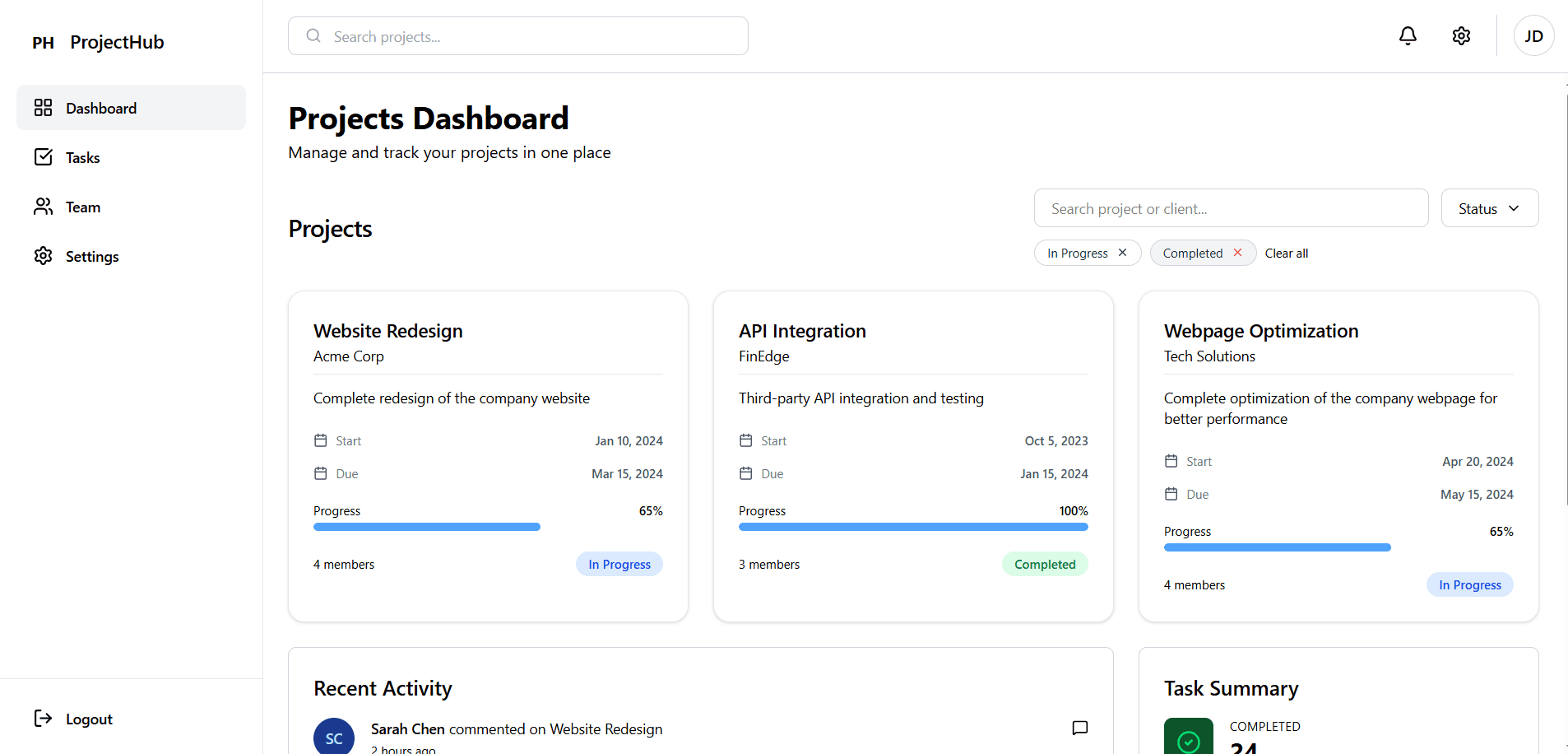
Task: Click inside the Search project or client field
Action: click(1232, 208)
